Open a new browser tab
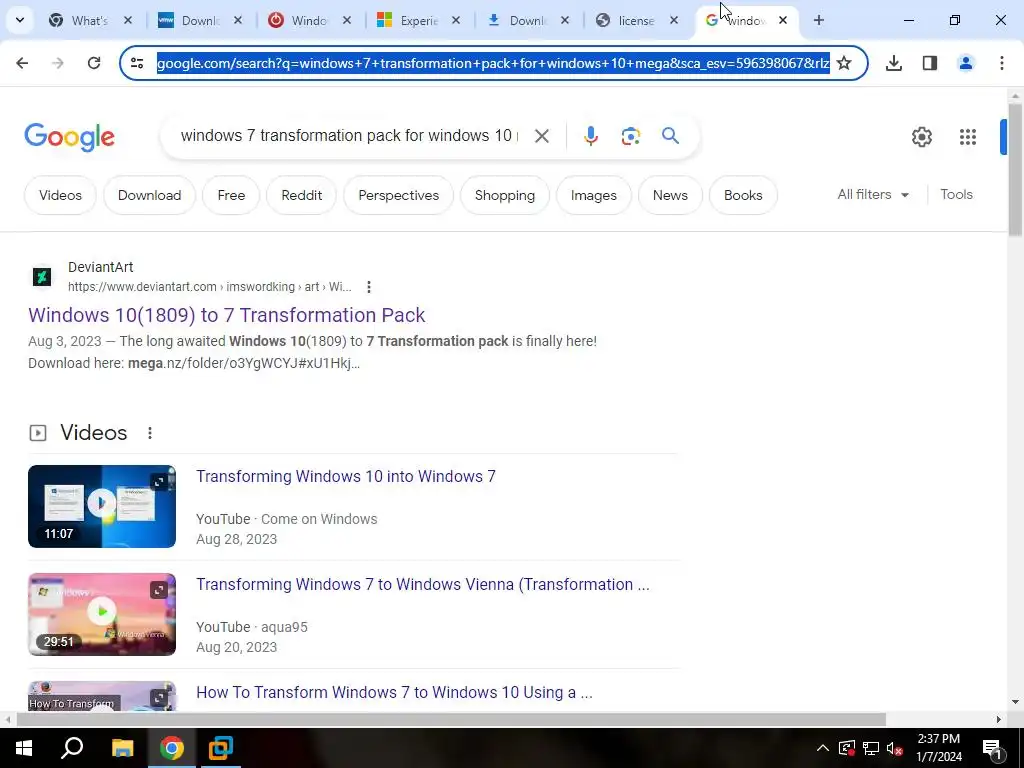This screenshot has width=1024, height=768. (x=819, y=20)
